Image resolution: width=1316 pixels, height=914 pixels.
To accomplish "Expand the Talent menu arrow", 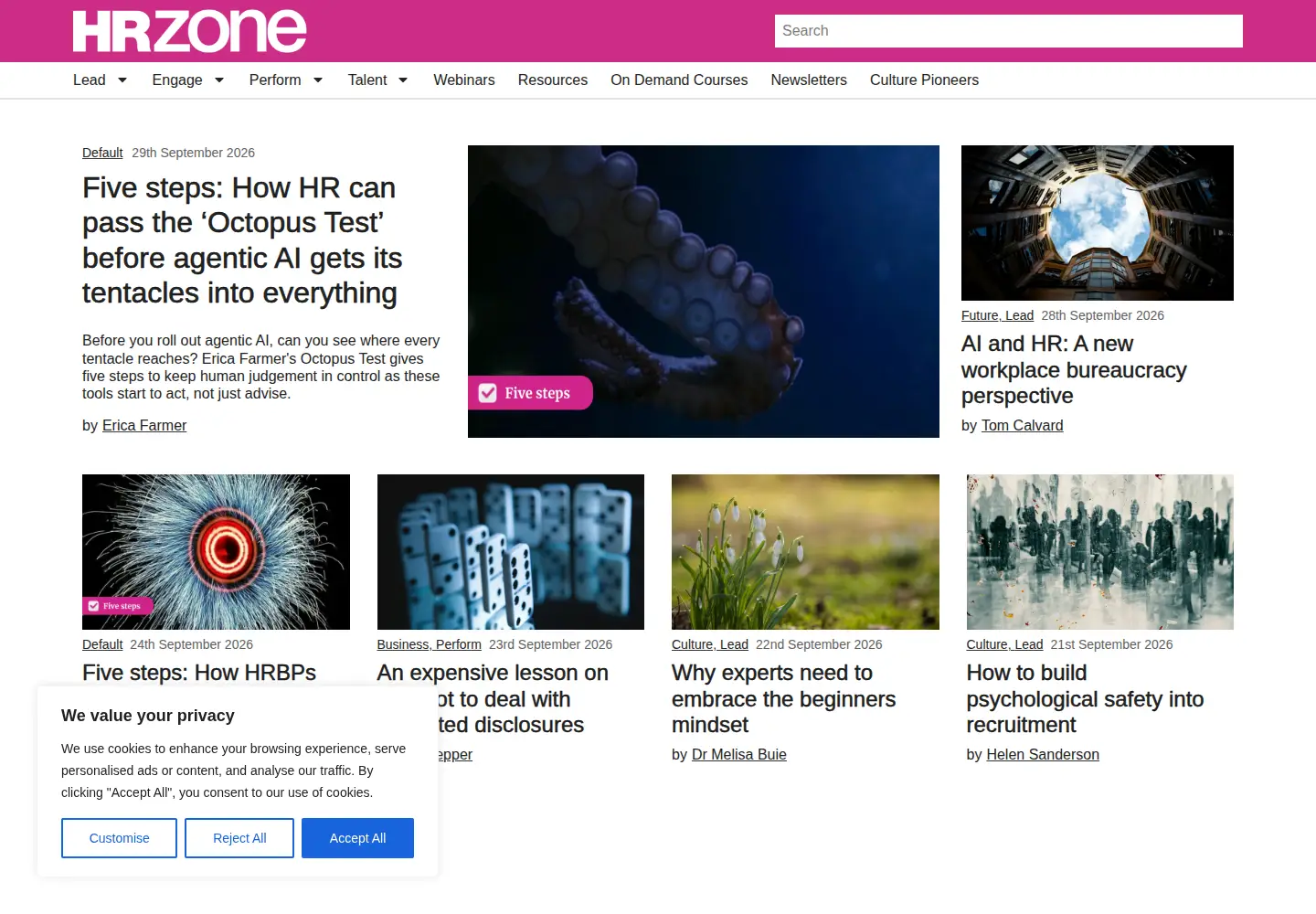I will point(403,80).
